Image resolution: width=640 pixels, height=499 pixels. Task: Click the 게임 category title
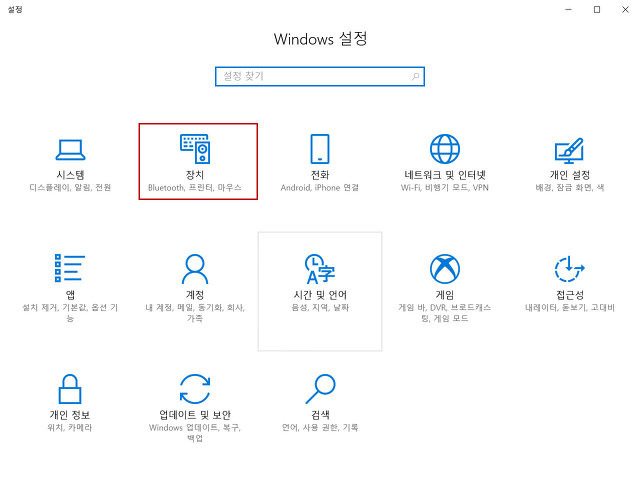click(x=445, y=295)
